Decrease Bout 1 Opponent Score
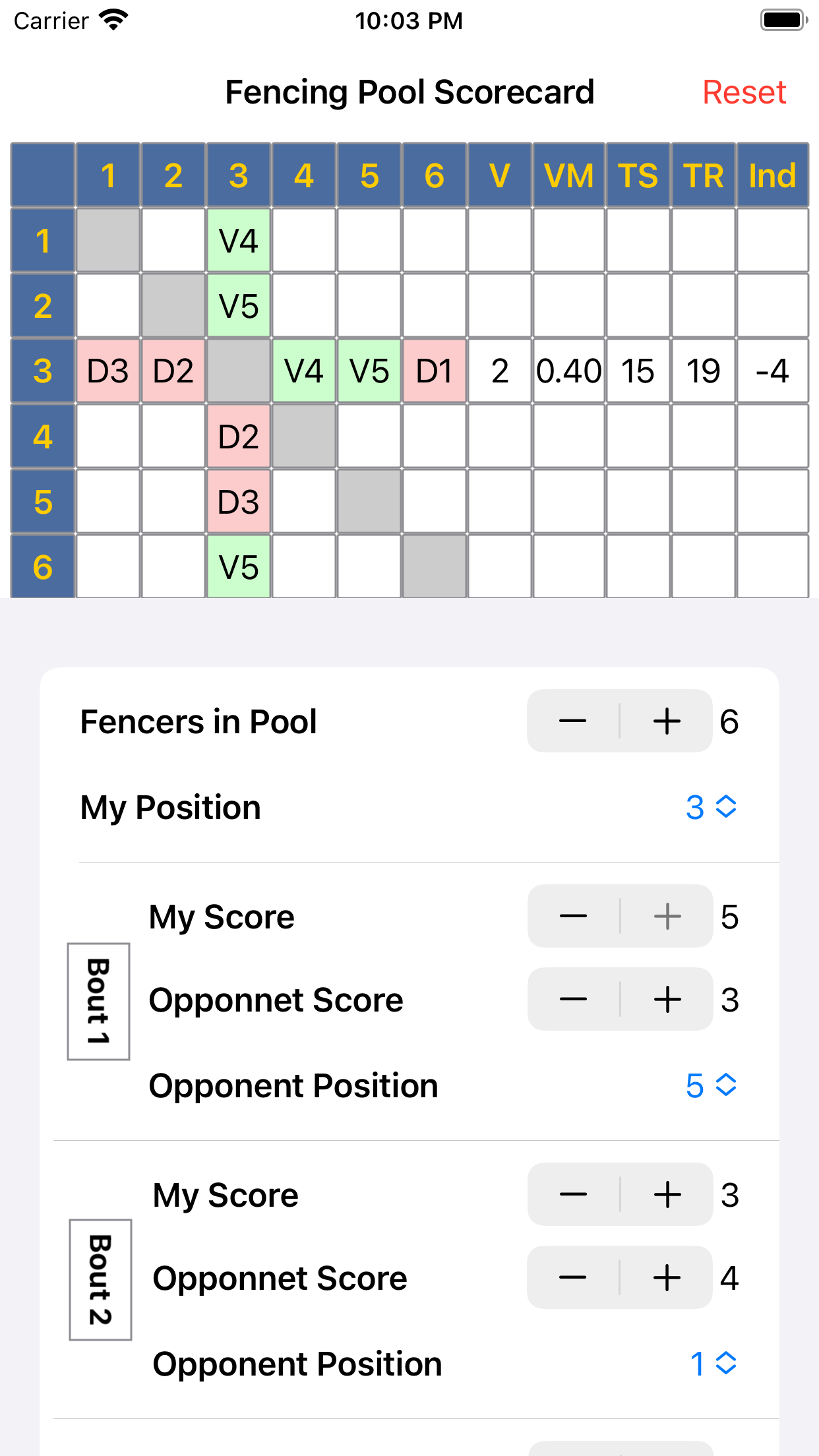 click(x=573, y=999)
